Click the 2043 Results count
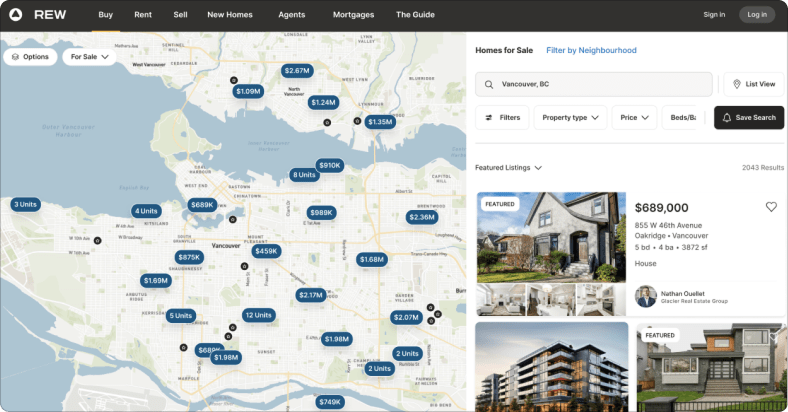 762,168
